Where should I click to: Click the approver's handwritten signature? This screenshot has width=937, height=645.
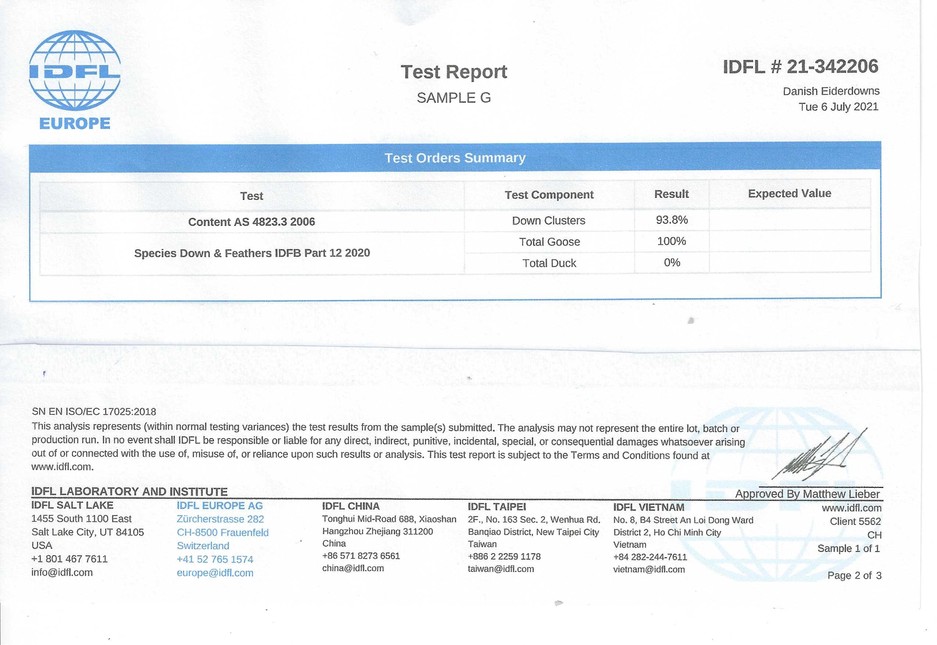click(x=820, y=456)
